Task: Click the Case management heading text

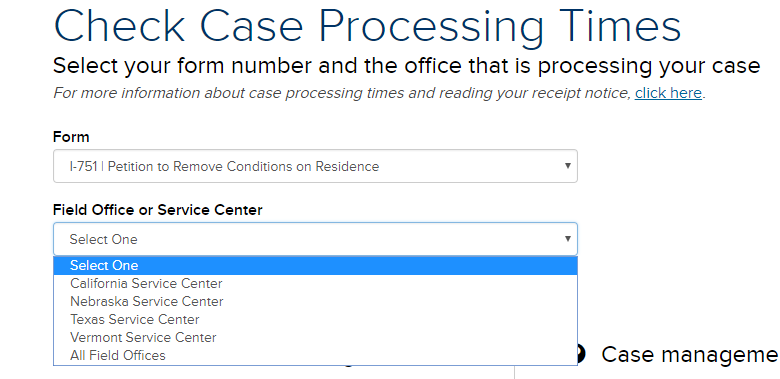Action: click(690, 355)
